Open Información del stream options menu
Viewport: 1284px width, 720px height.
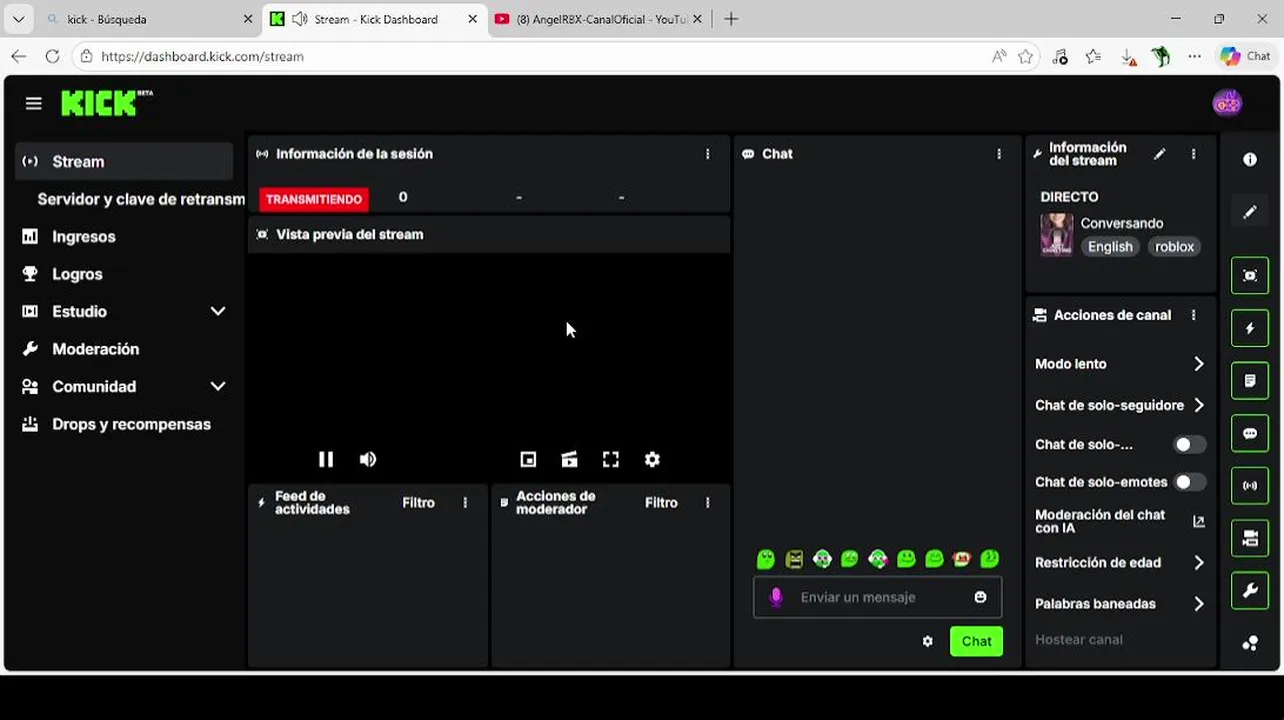pos(1193,154)
